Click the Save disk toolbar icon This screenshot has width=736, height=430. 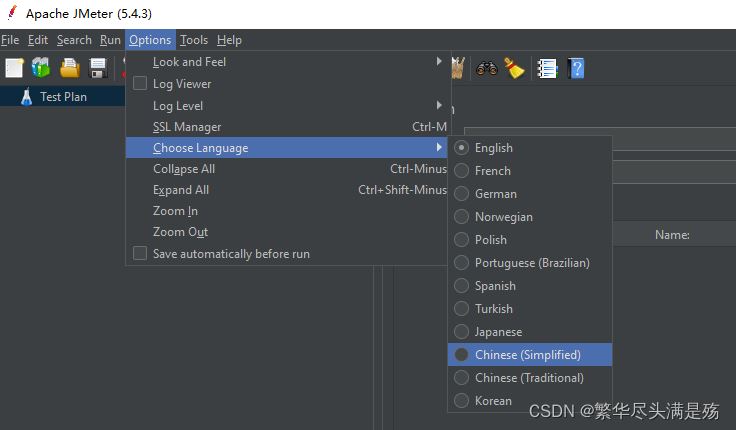pyautogui.click(x=98, y=68)
